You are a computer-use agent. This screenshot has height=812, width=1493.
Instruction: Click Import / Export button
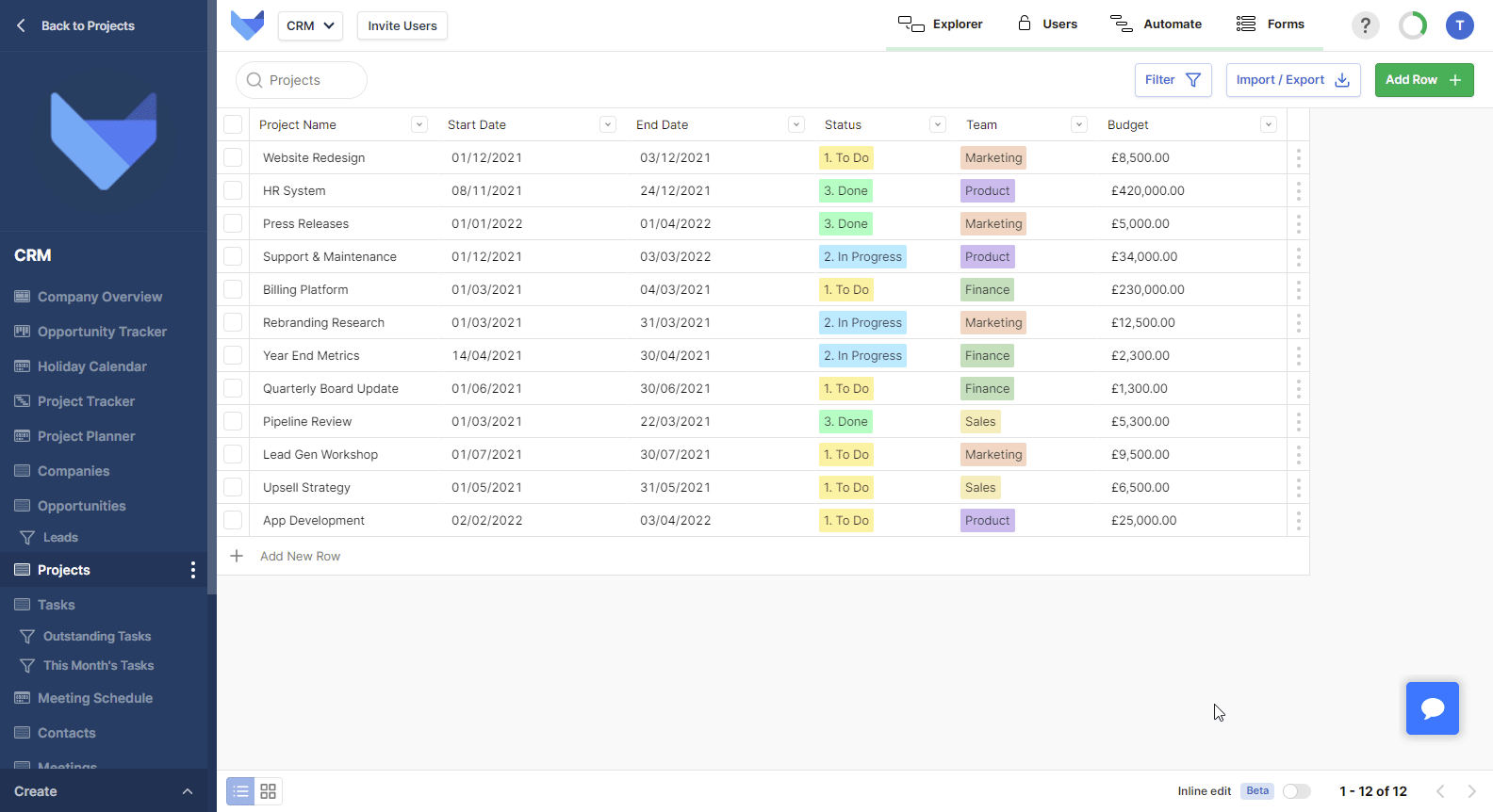pyautogui.click(x=1293, y=80)
